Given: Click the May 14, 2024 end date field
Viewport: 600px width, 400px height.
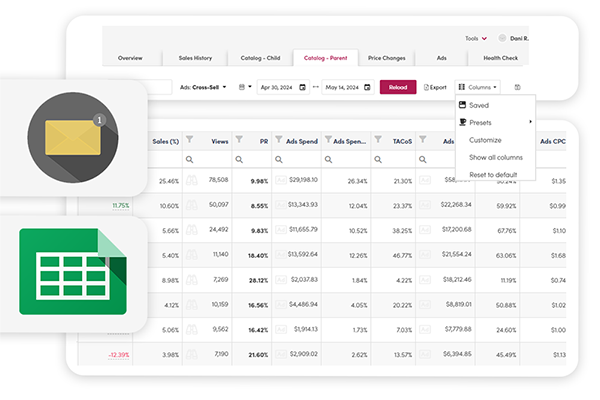Looking at the screenshot, I should coord(348,87).
